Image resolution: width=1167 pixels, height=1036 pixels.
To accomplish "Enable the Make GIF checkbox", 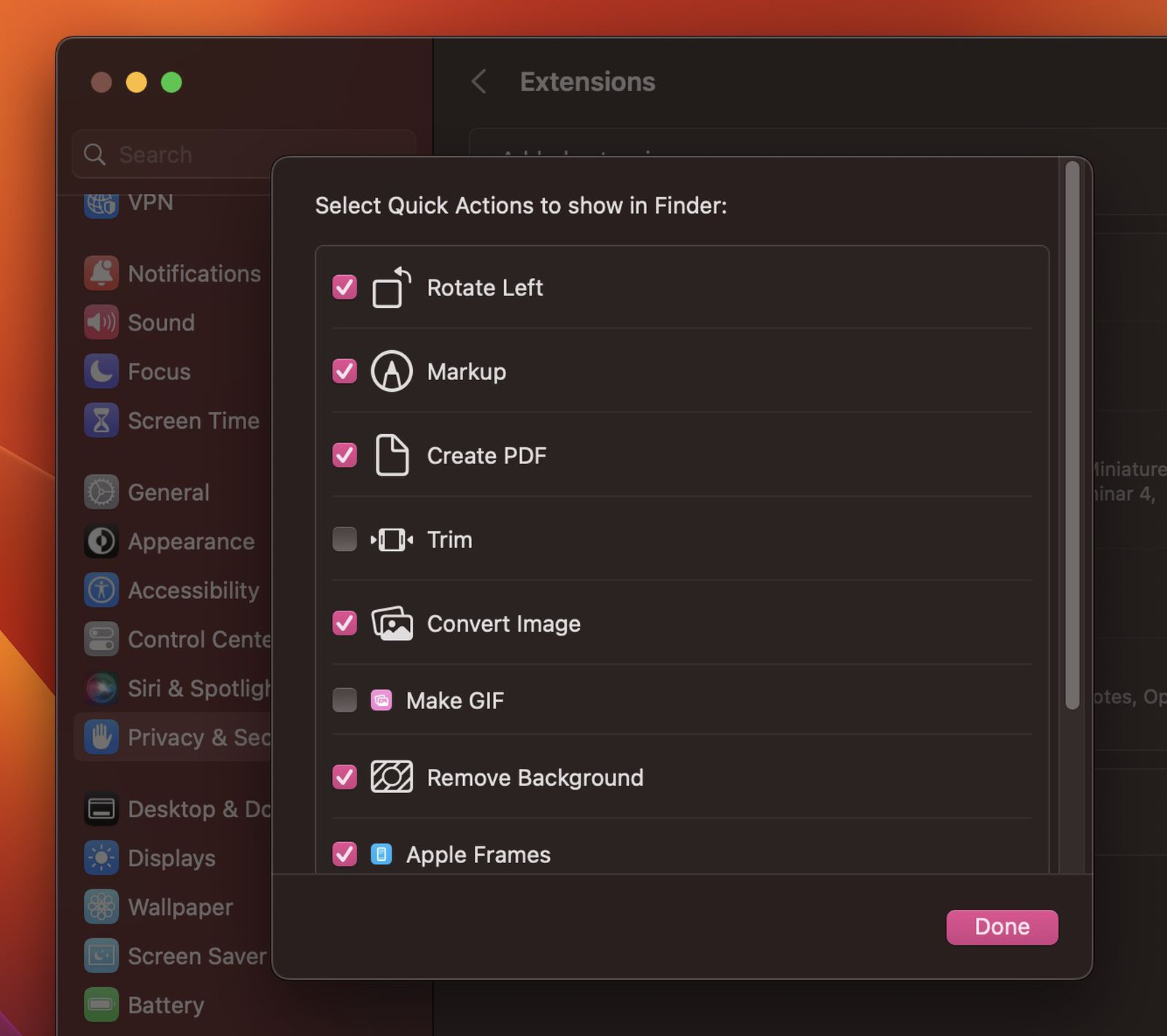I will (x=344, y=700).
